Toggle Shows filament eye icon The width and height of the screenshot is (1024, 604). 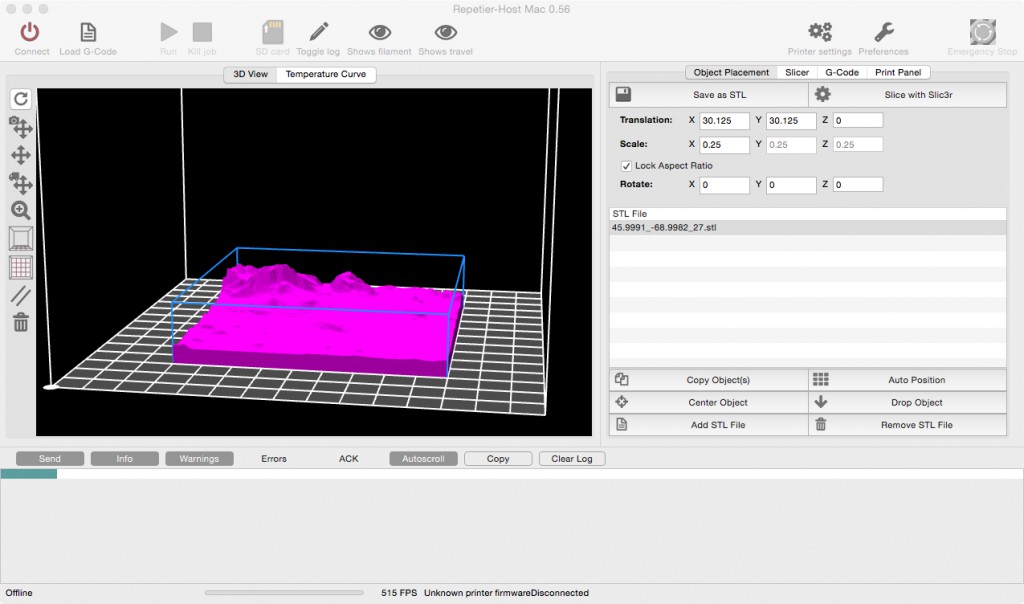tap(379, 32)
